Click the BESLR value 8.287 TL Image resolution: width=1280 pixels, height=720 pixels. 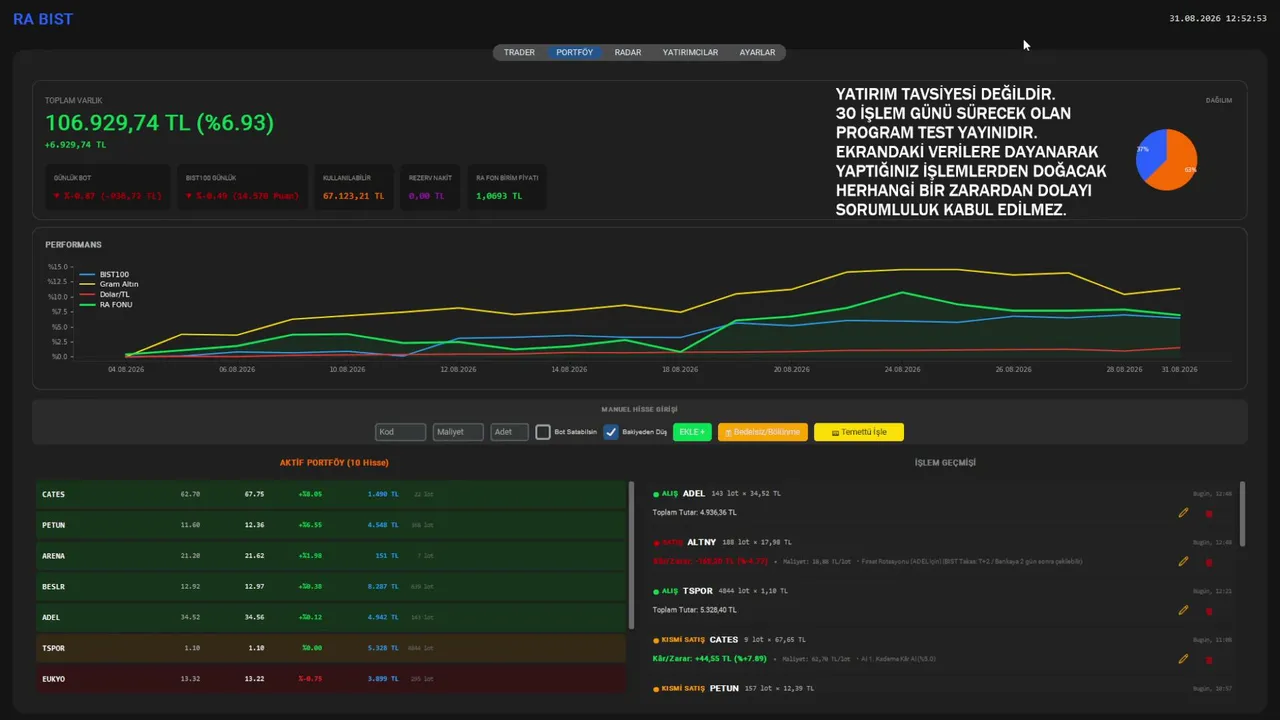point(383,587)
